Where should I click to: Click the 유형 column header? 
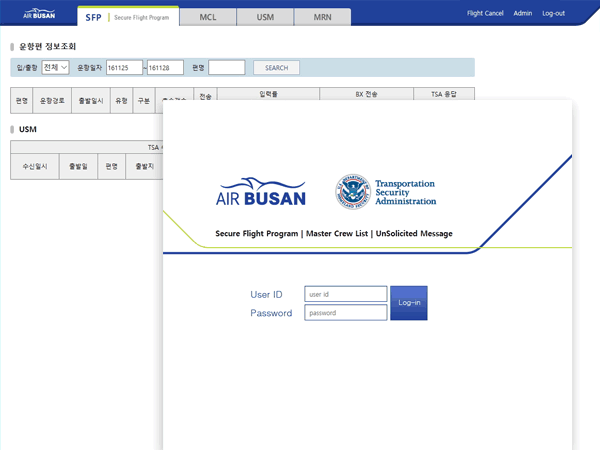pos(122,101)
